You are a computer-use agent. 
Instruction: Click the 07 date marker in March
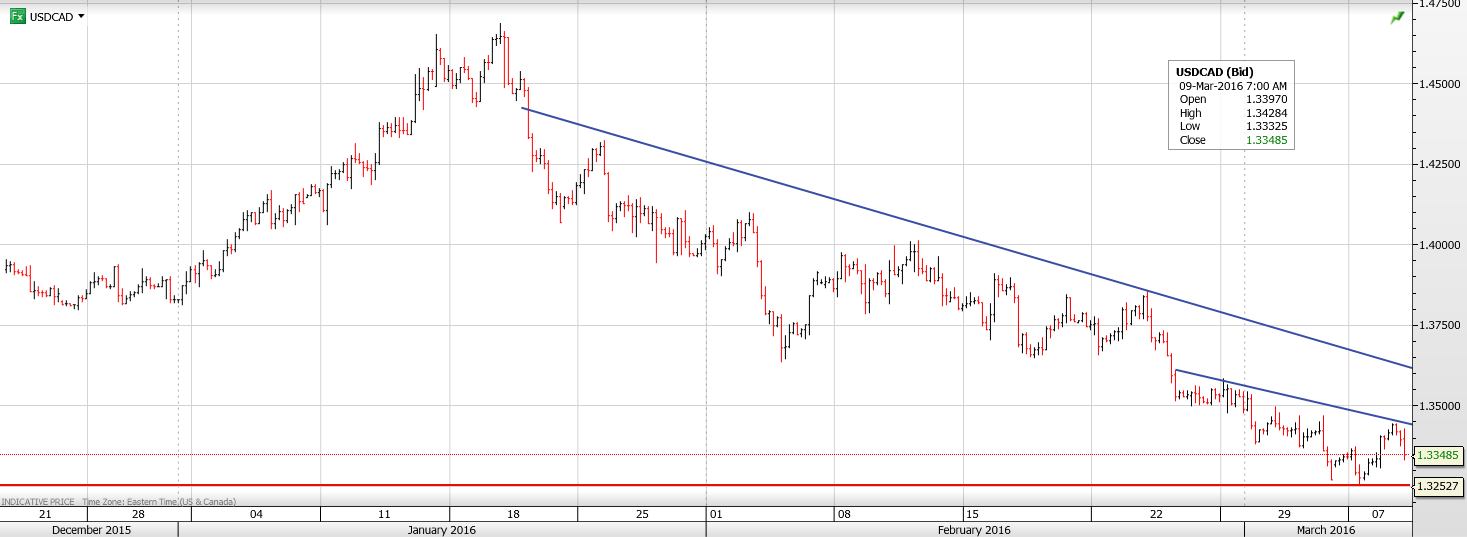point(1377,514)
